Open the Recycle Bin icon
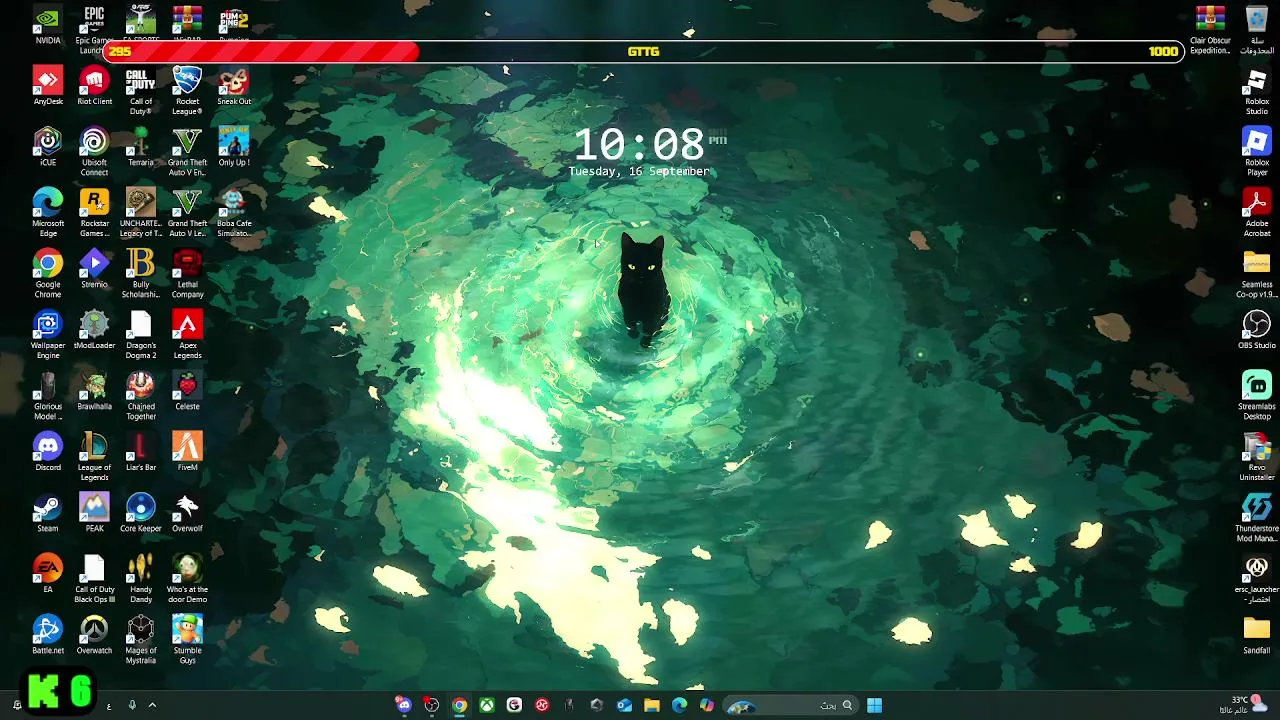Image resolution: width=1280 pixels, height=720 pixels. [x=1257, y=30]
